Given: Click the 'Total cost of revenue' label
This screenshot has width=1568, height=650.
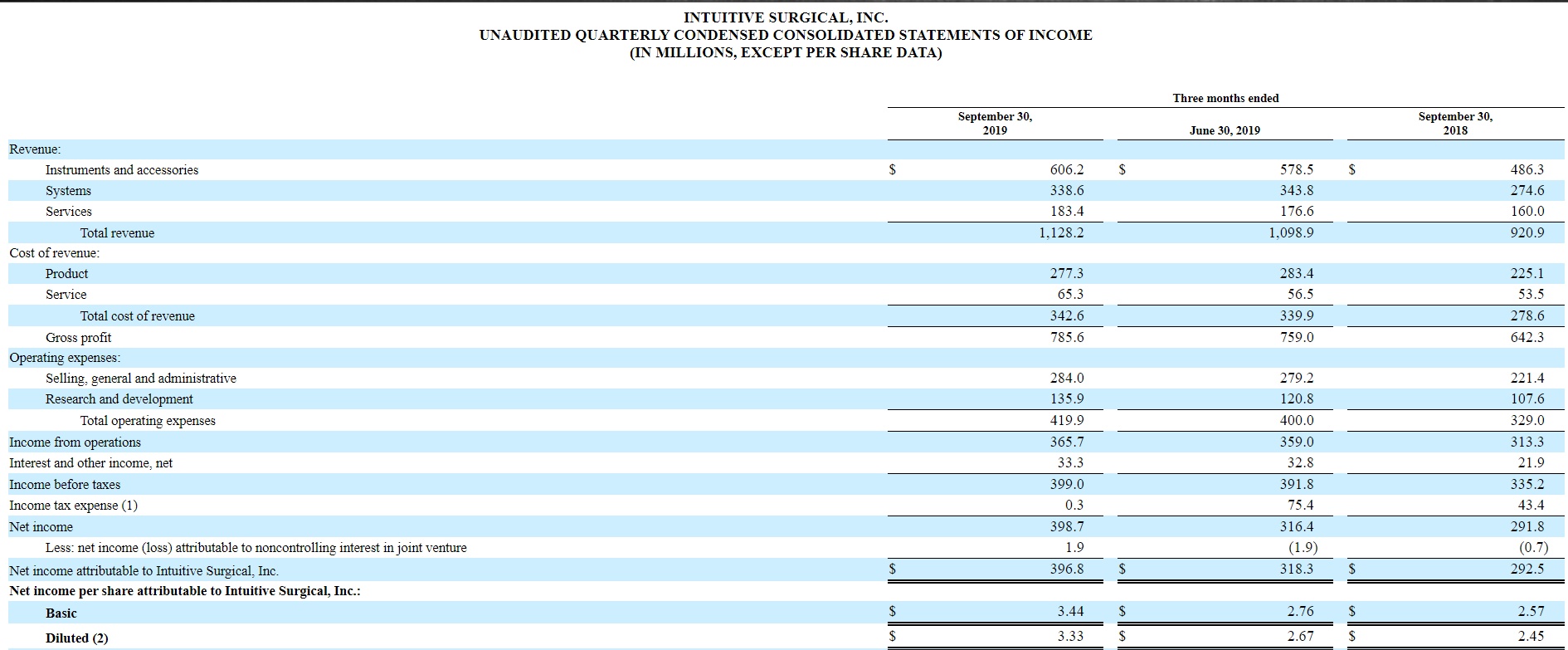Looking at the screenshot, I should (138, 316).
